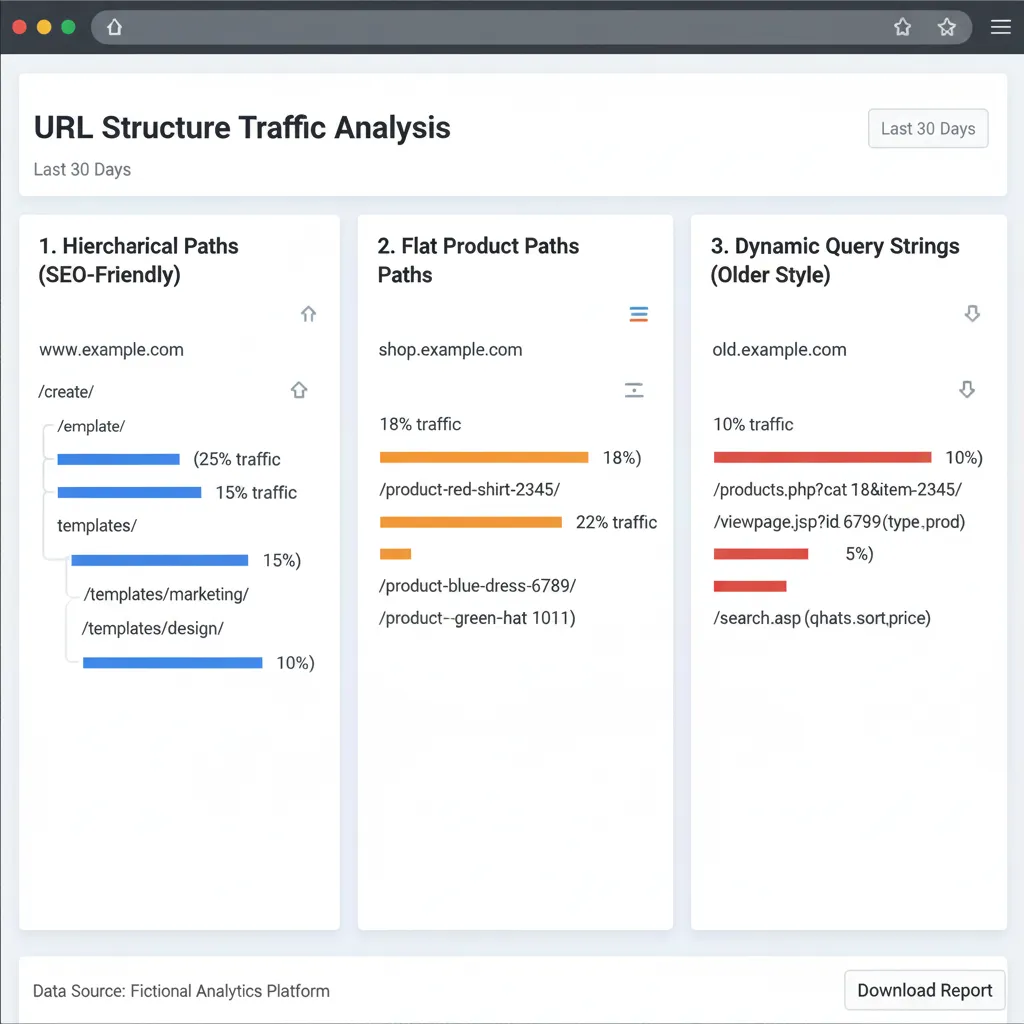The width and height of the screenshot is (1024, 1024).
Task: Open the /product-red-shirt-2345/ link
Action: pos(469,489)
